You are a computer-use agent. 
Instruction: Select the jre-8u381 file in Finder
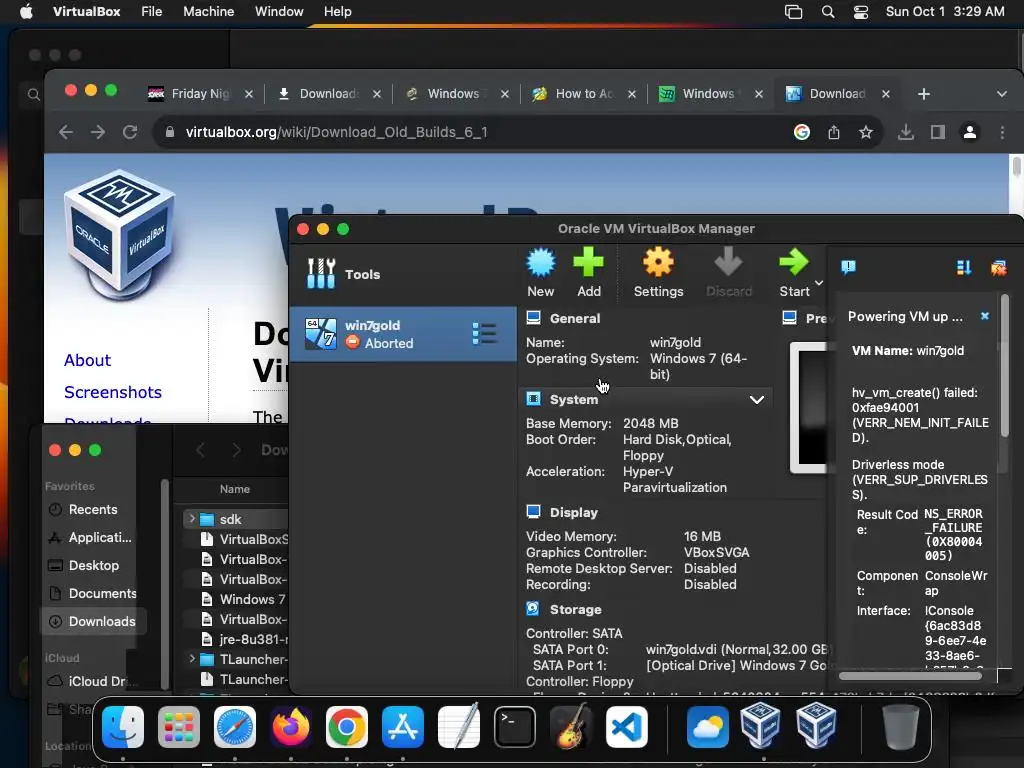click(243, 639)
